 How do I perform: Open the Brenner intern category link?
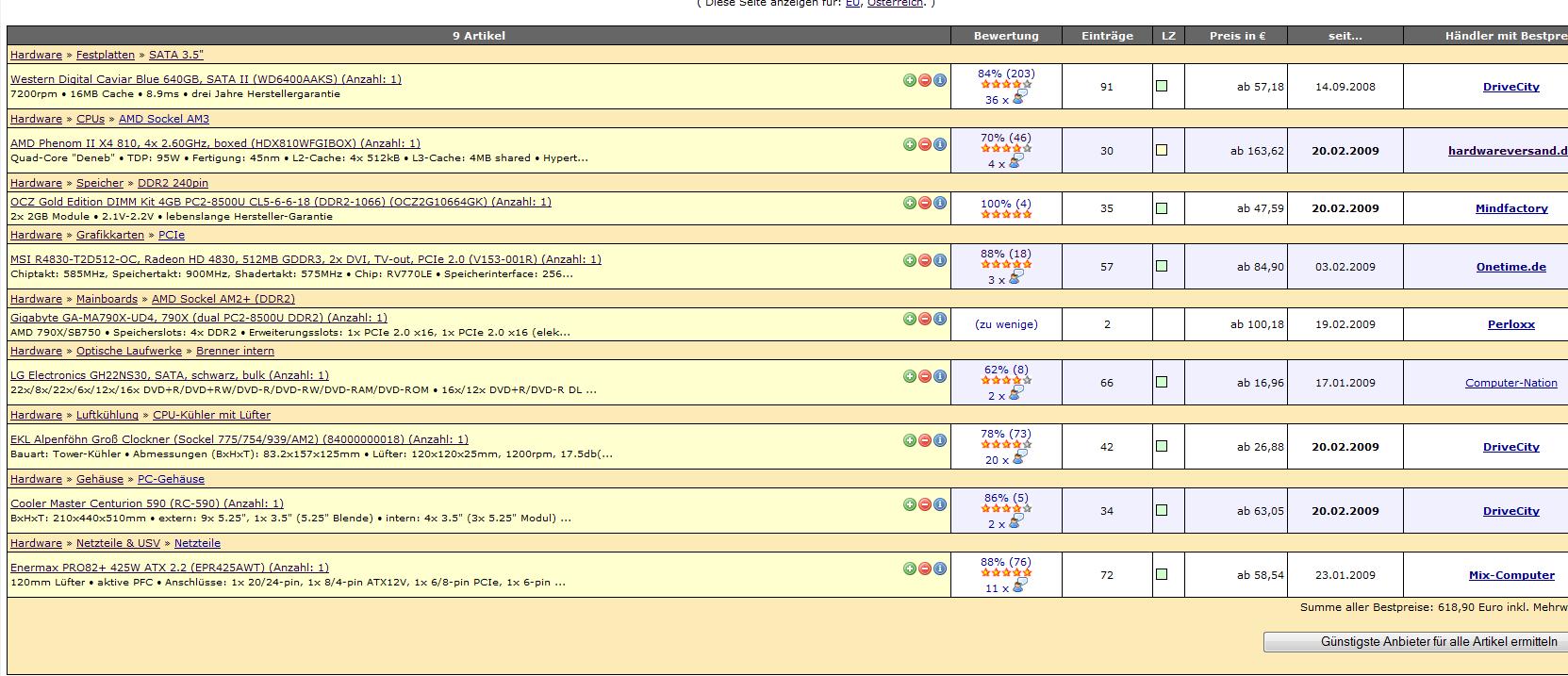point(236,351)
